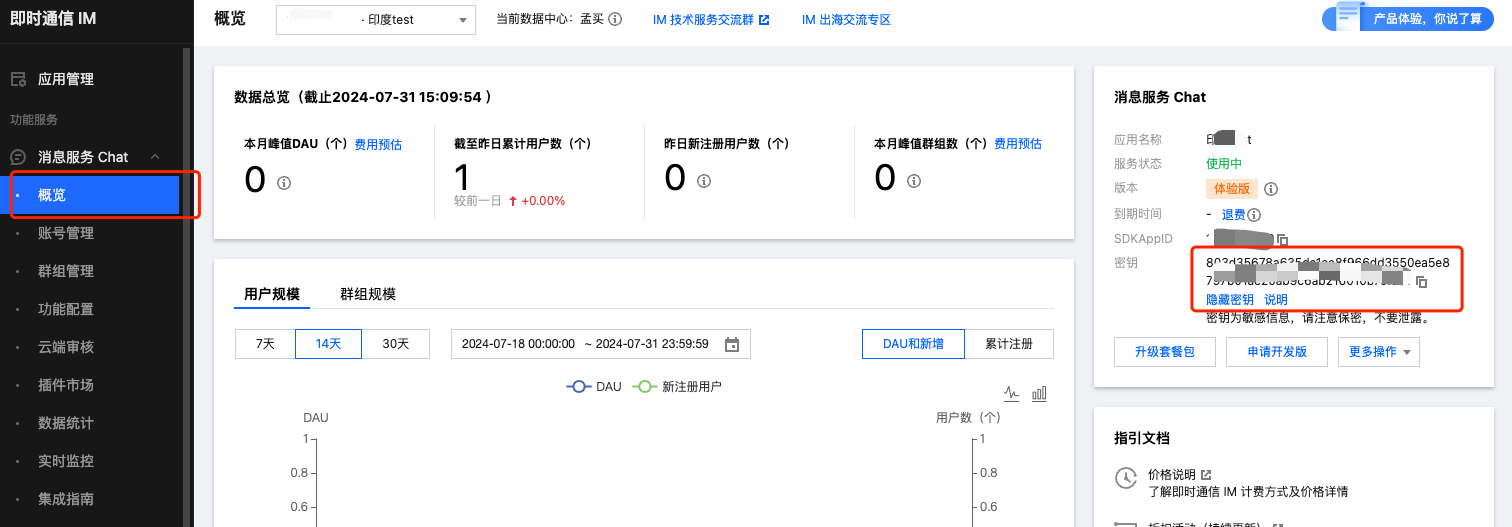Go to 功能配置 page
The height and width of the screenshot is (527, 1512).
(x=66, y=309)
